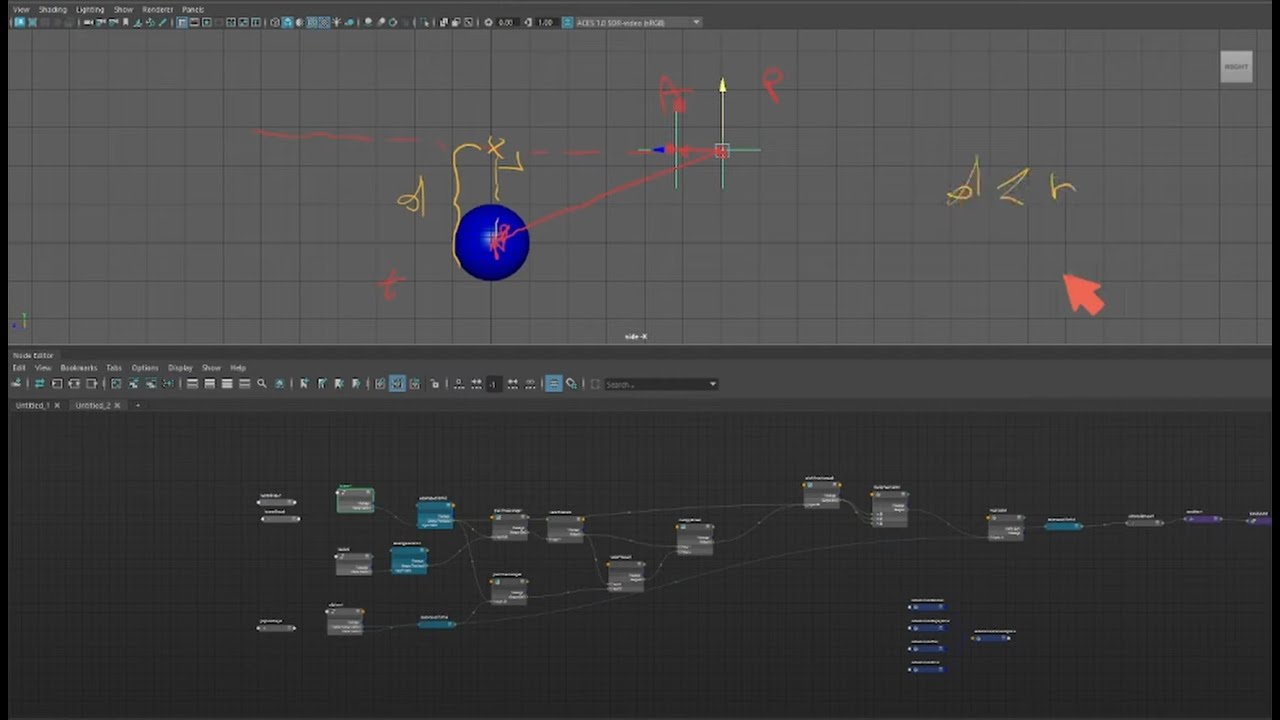Toggle Textured display in the viewport toolbar
This screenshot has height=720, width=1280.
coord(325,22)
